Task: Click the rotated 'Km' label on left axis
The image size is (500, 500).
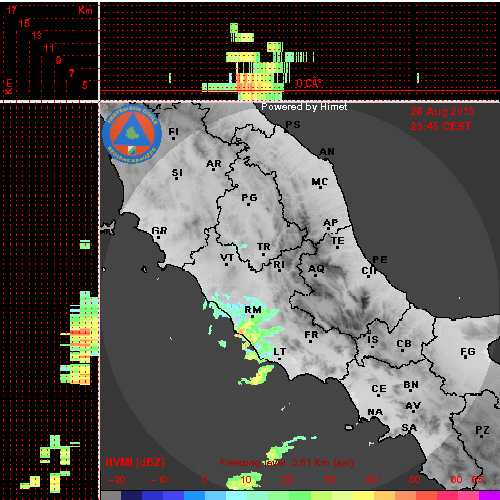Action: click(8, 86)
